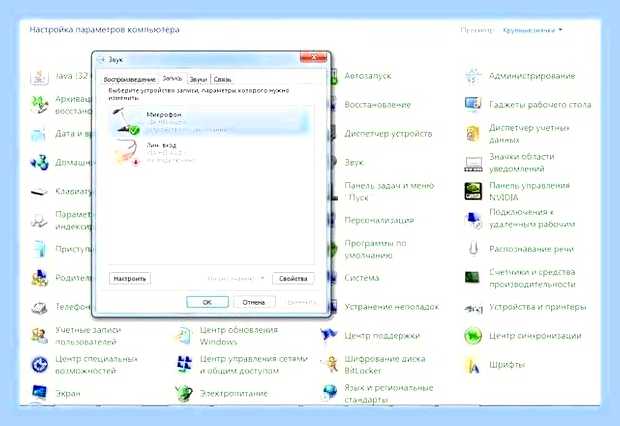Click the Date and Time icon
The height and width of the screenshot is (426, 620).
point(39,134)
